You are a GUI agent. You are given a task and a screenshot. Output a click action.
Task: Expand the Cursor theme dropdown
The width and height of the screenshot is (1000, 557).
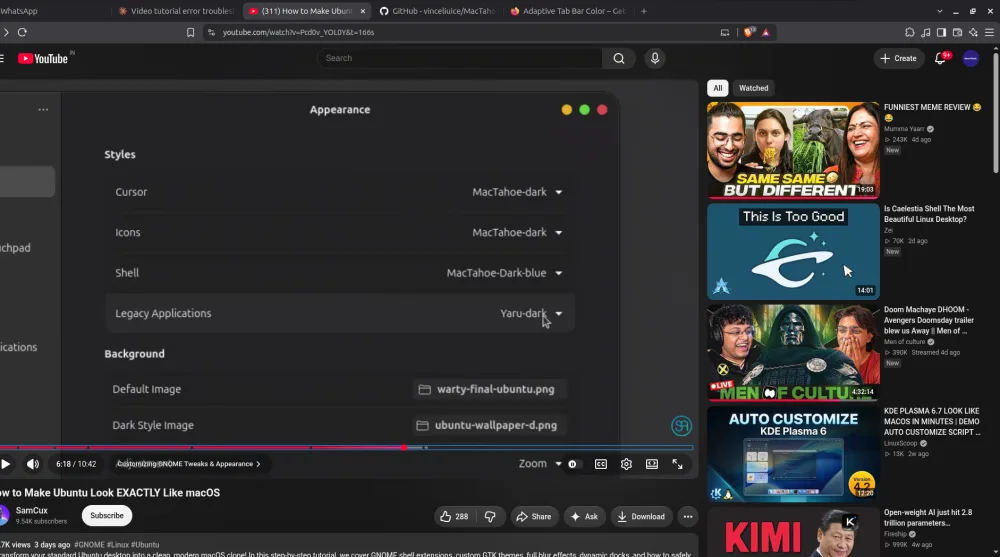pyautogui.click(x=517, y=192)
